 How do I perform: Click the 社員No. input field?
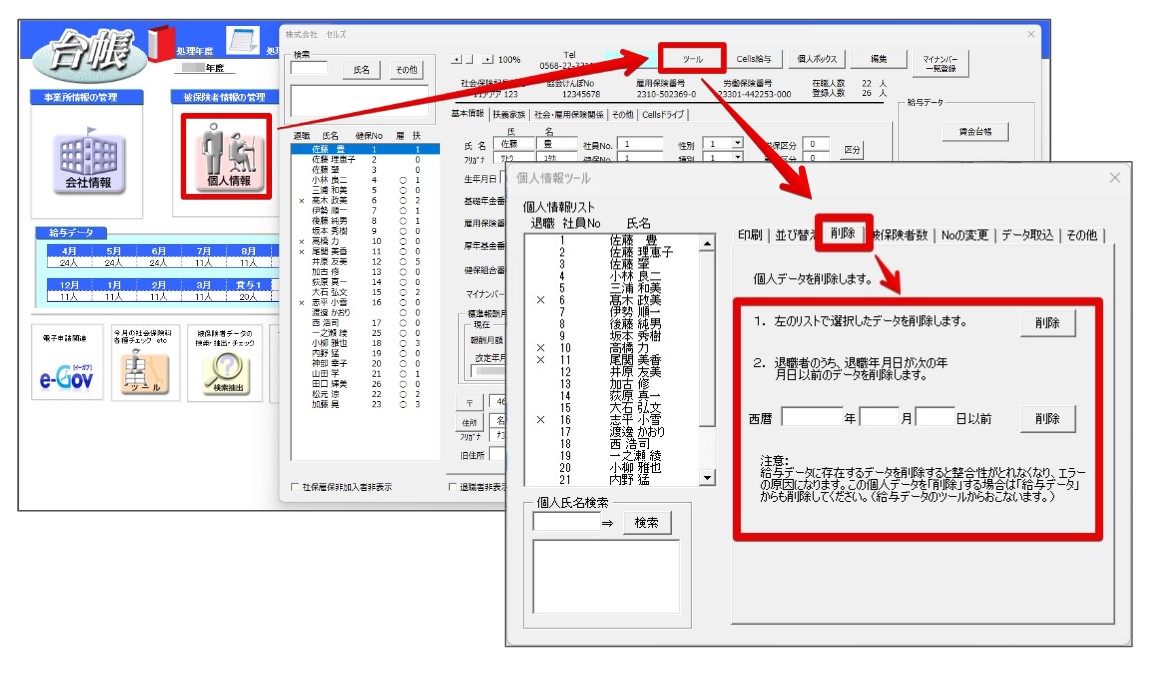pos(640,145)
